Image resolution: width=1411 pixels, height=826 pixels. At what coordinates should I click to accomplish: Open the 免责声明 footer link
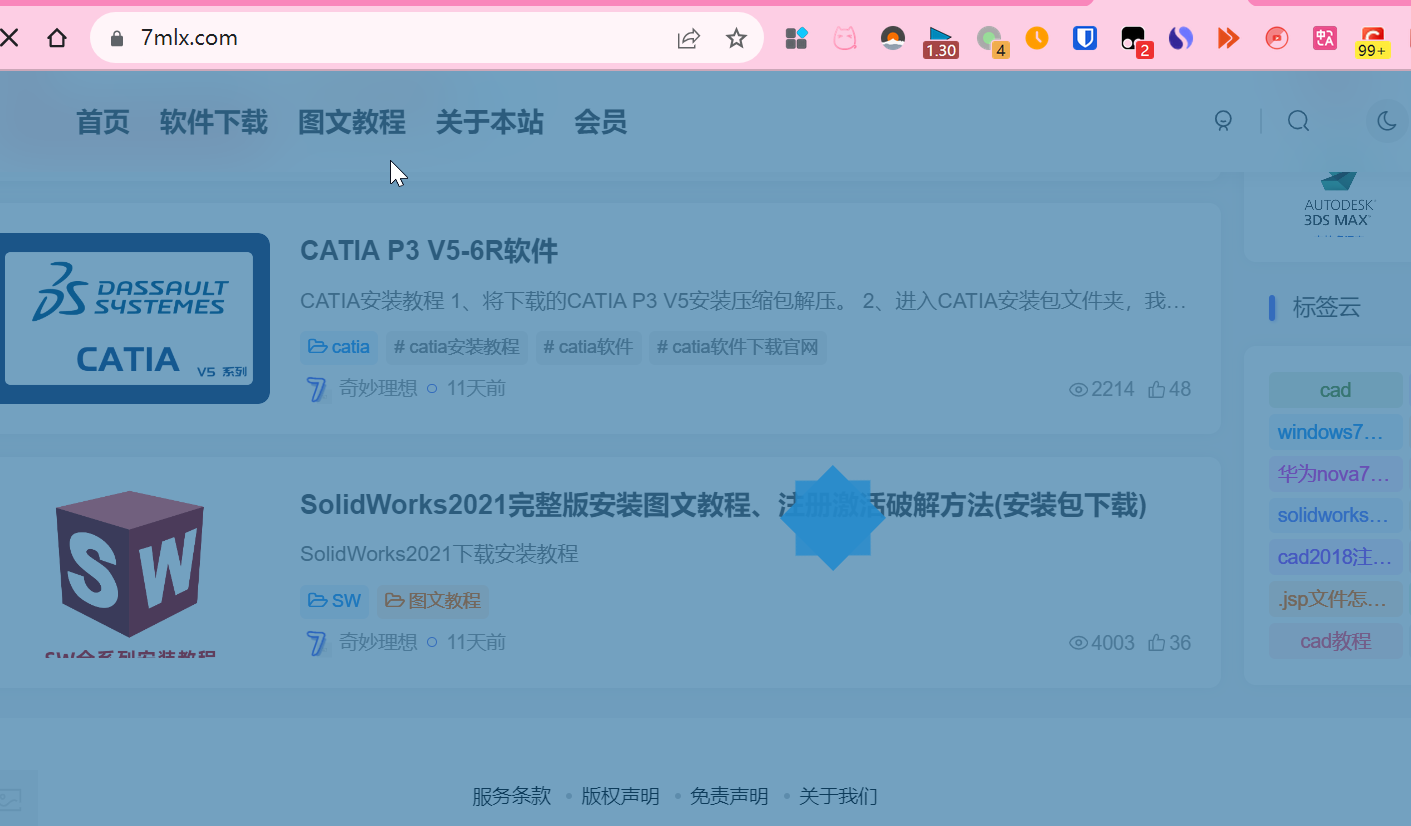point(729,796)
